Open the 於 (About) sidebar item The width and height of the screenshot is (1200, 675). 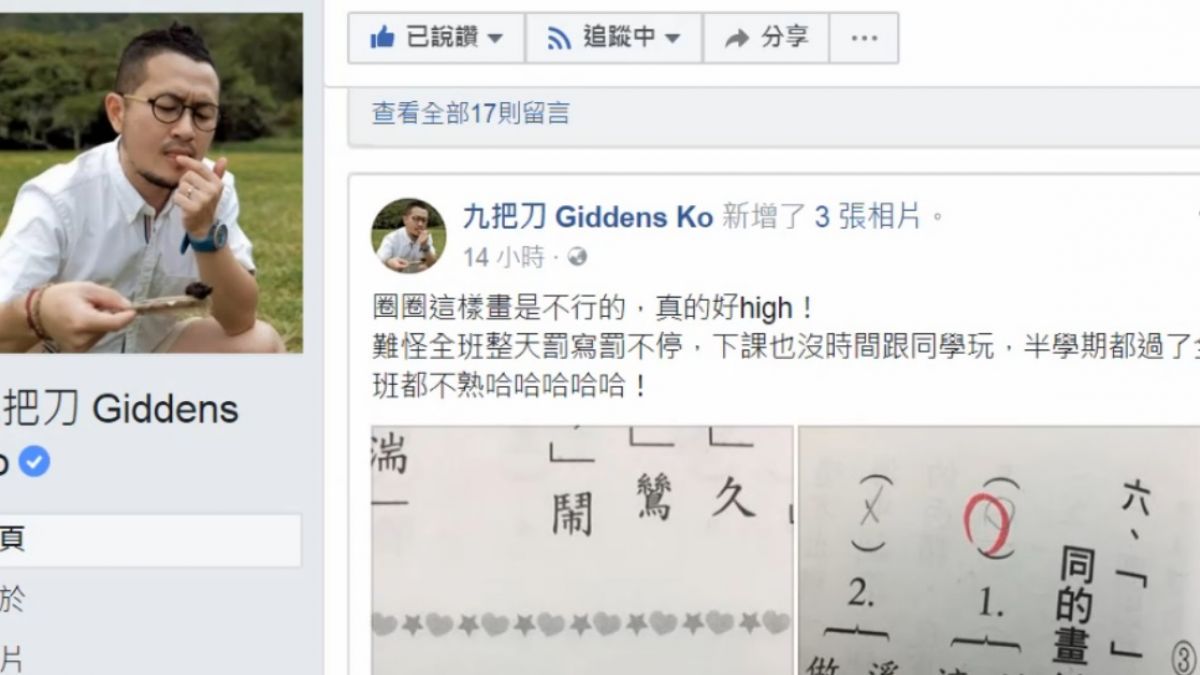(x=12, y=600)
